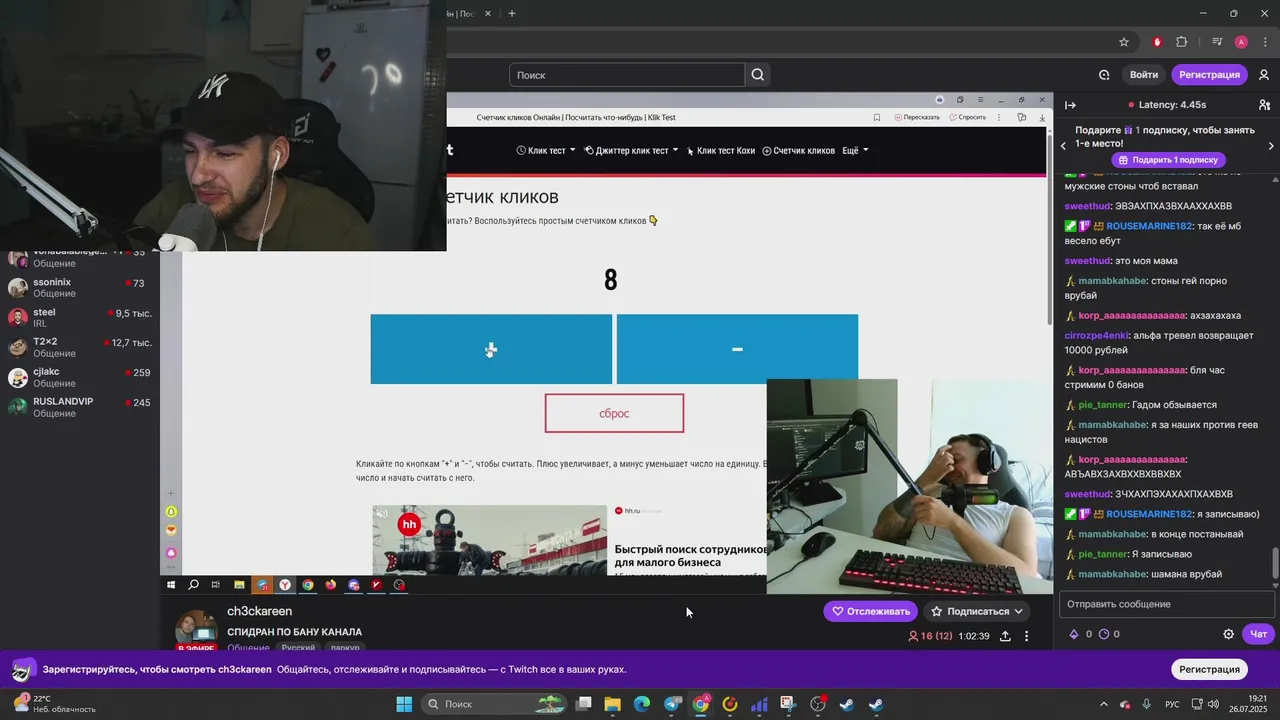Open Chrome new tab with plus icon
The width and height of the screenshot is (1280, 720).
click(x=512, y=13)
